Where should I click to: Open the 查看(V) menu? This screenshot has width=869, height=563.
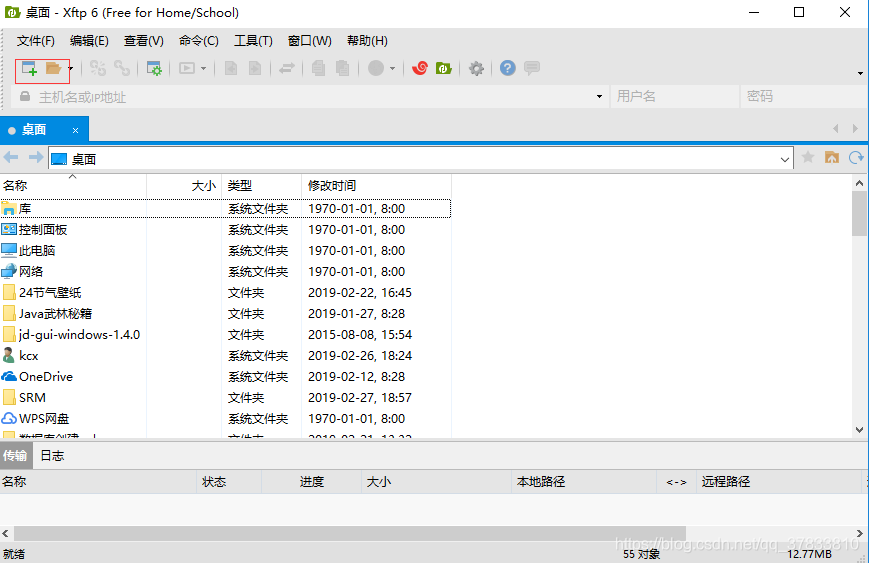144,40
